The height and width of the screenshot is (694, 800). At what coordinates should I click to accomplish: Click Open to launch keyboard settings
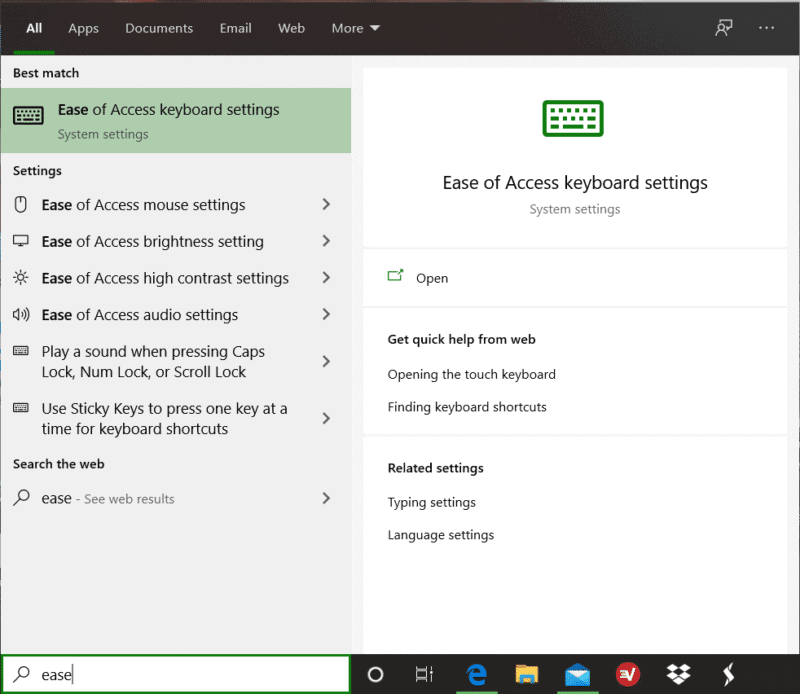(429, 279)
